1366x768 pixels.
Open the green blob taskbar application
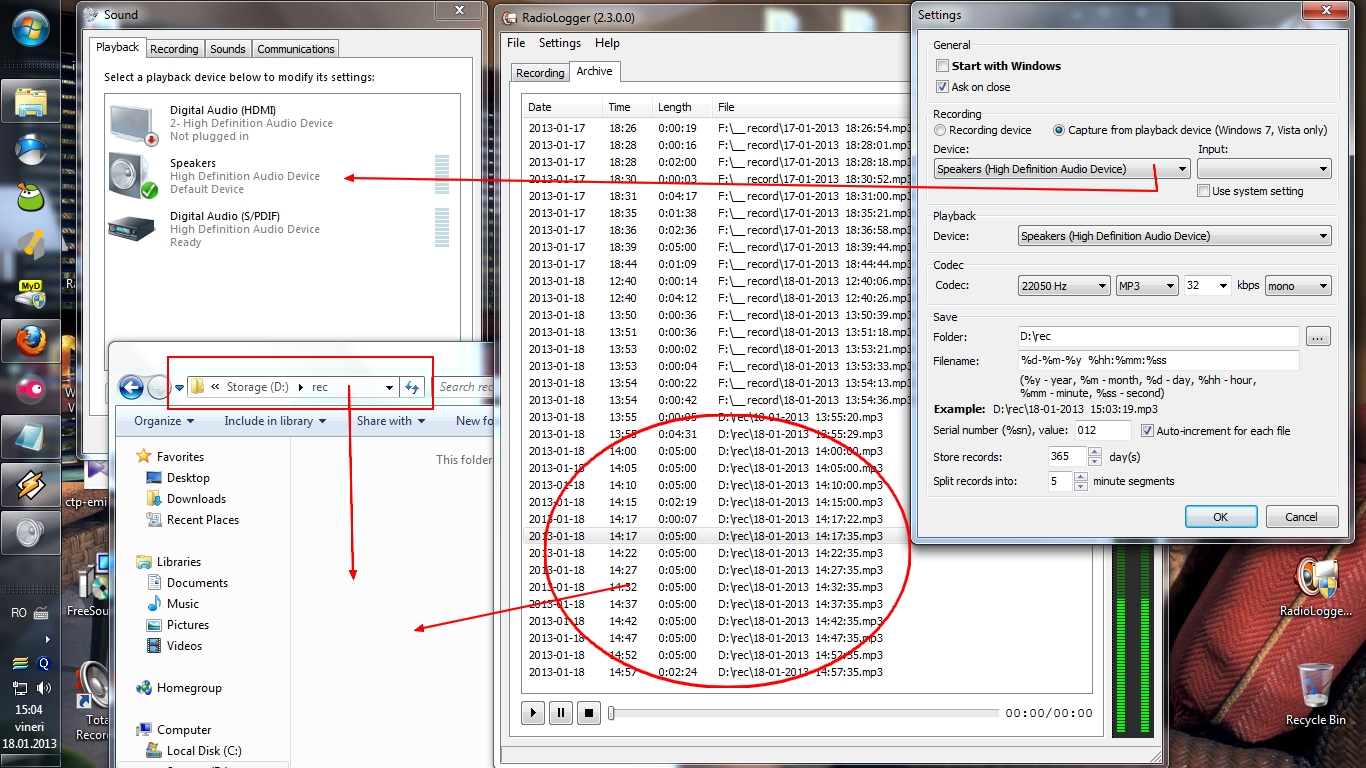(32, 197)
